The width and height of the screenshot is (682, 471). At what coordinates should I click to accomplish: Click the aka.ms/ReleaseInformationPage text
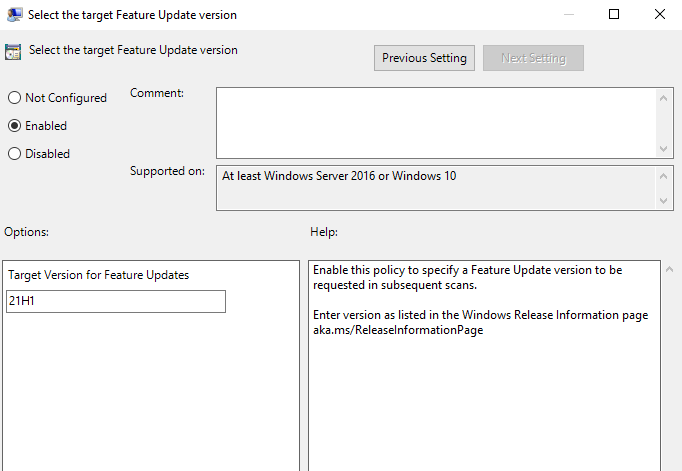pos(398,330)
